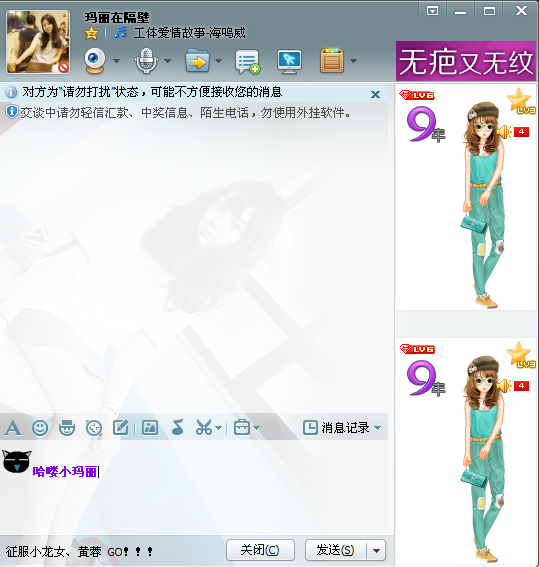Viewport: 539px width, 567px height.
Task: Expand the briefcase tools dropdown arrow
Action: pyautogui.click(x=256, y=428)
